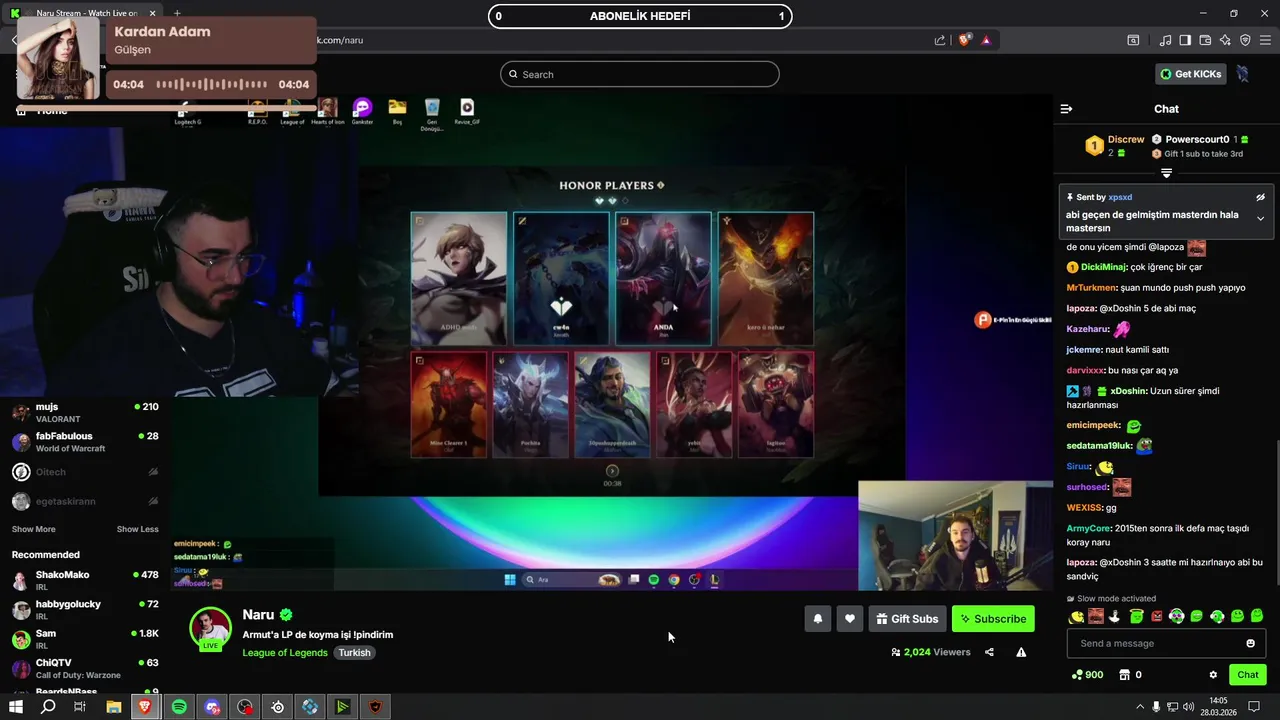Toggle the Brave sidebar panel icon
1280x720 pixels.
(1185, 40)
